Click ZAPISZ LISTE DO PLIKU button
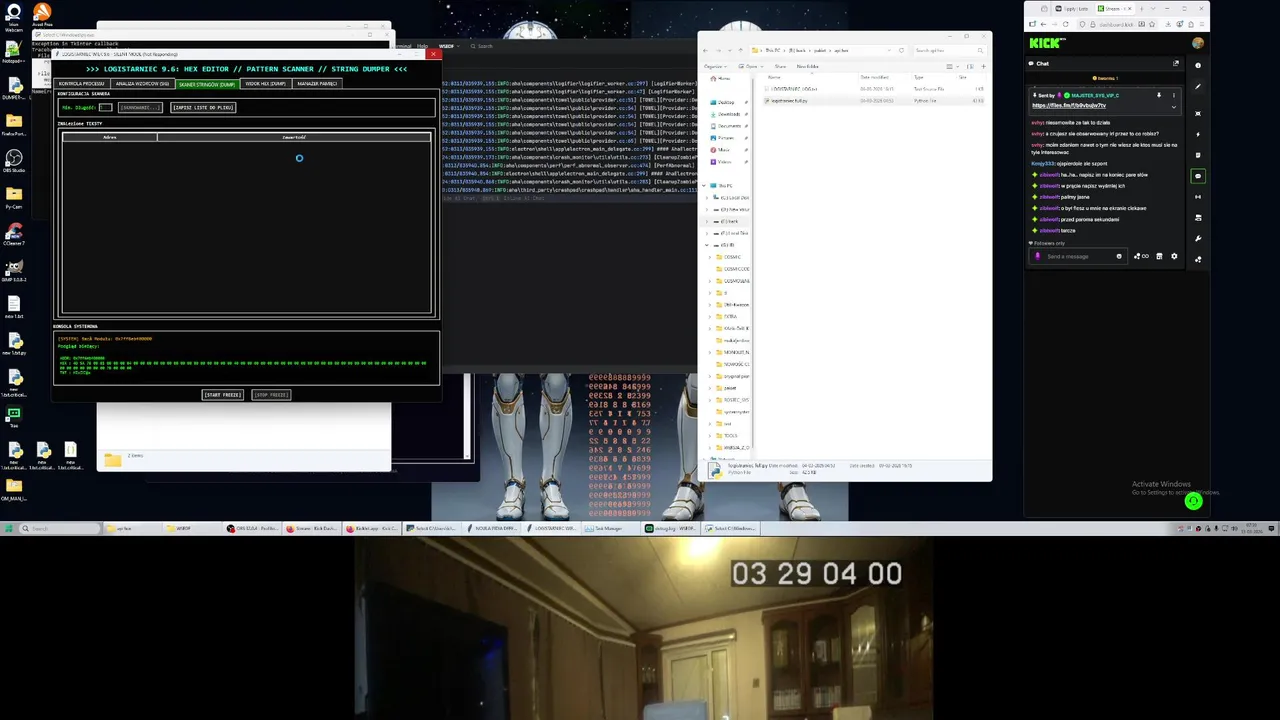This screenshot has width=1280, height=720. tap(203, 107)
